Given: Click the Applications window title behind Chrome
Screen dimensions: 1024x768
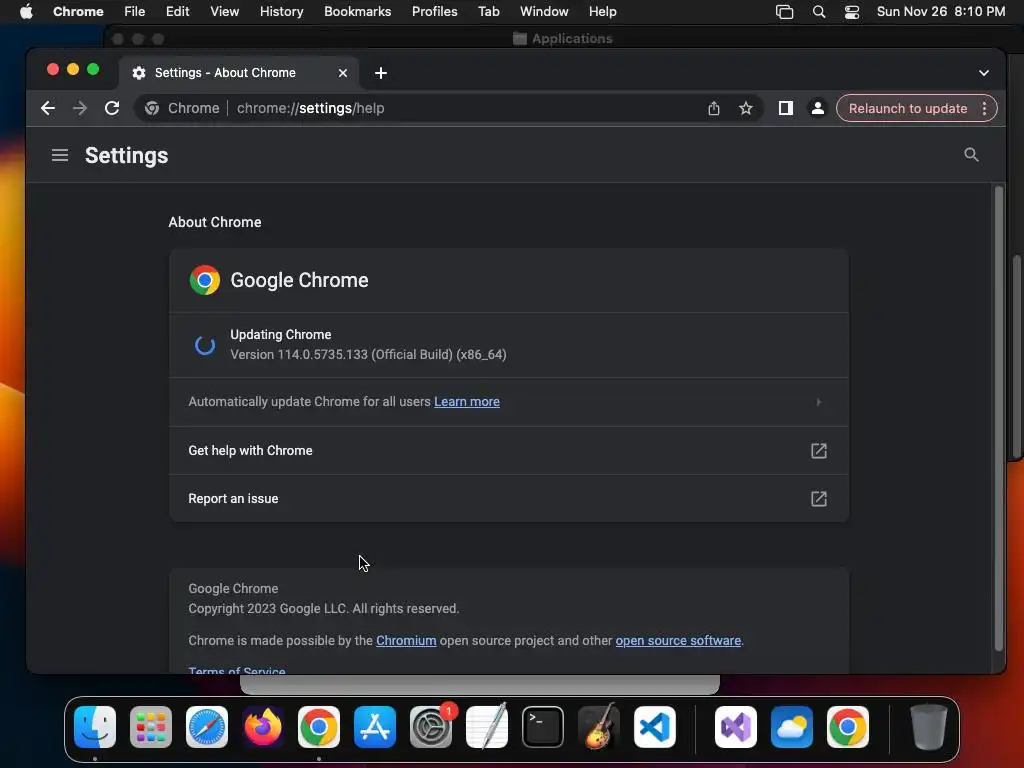Looking at the screenshot, I should (x=572, y=39).
